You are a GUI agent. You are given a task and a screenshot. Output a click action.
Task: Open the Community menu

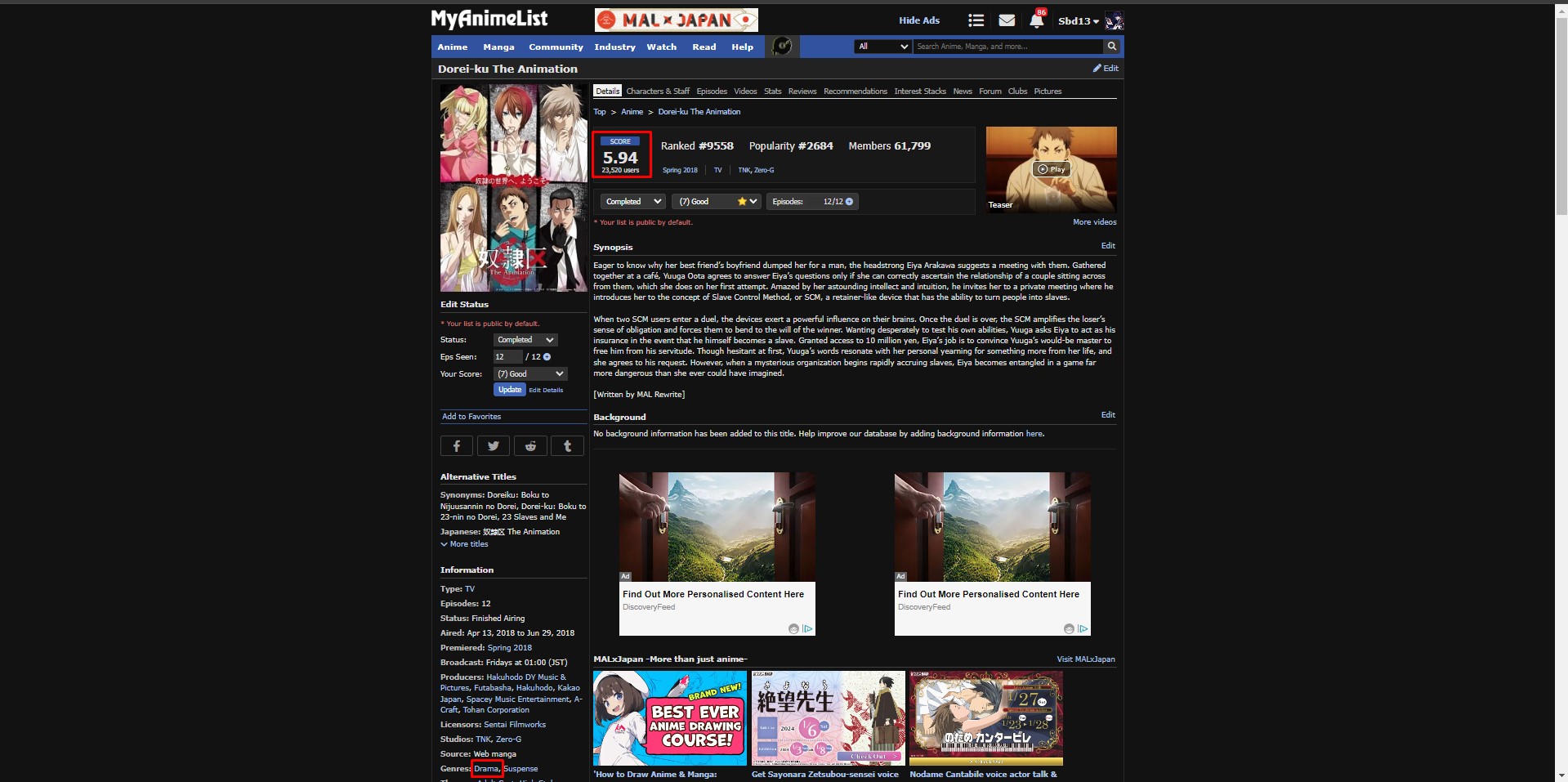(x=556, y=47)
